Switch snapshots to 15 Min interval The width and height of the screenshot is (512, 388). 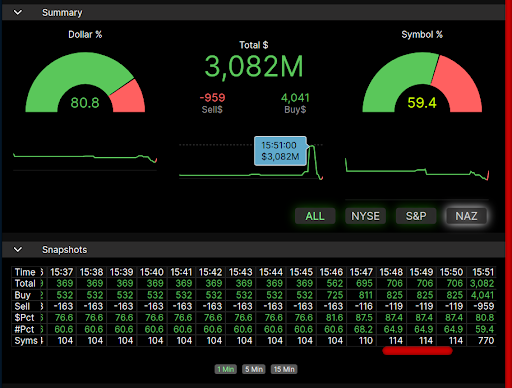[284, 369]
